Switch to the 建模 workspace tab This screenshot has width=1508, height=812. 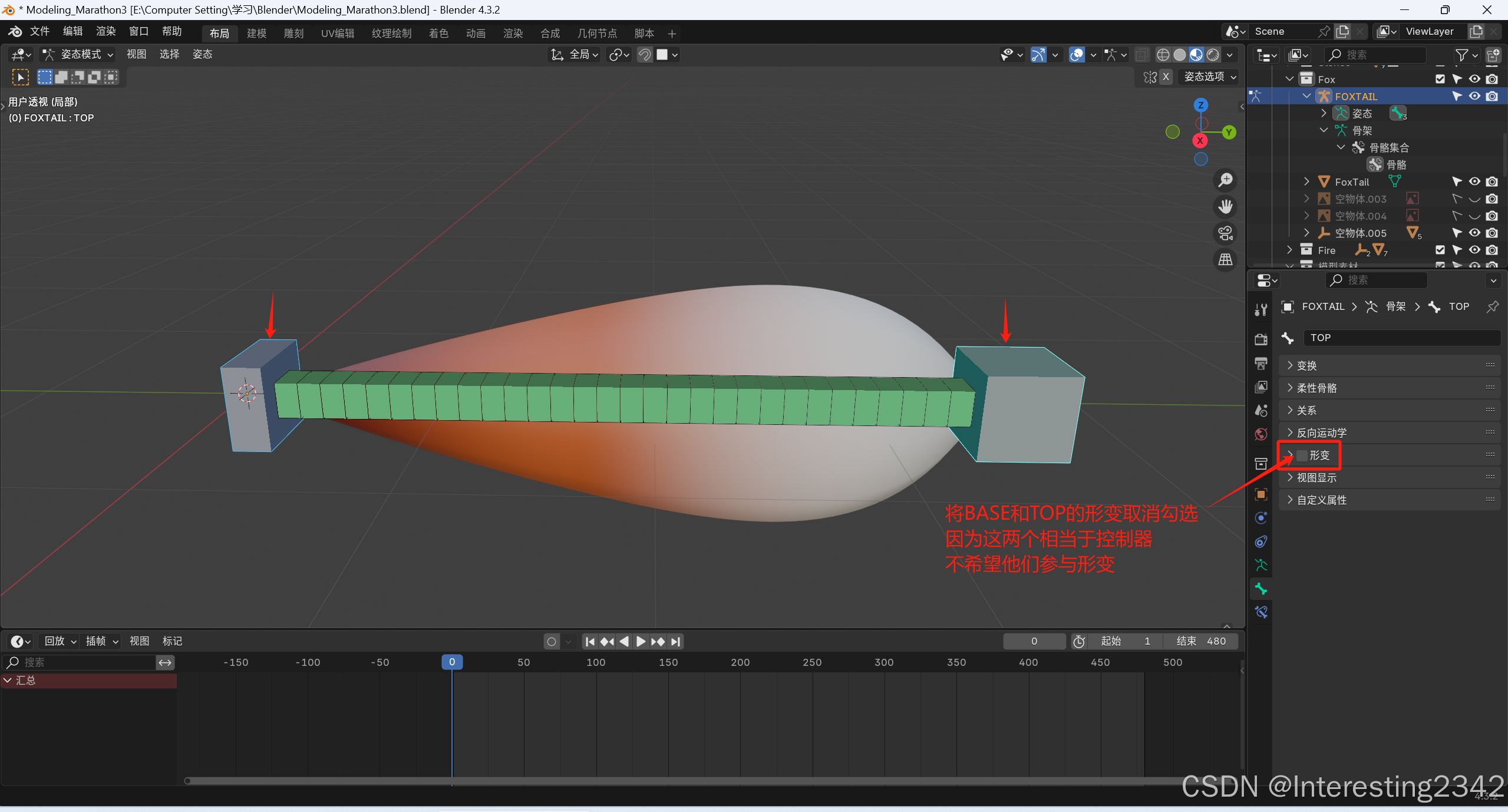256,34
